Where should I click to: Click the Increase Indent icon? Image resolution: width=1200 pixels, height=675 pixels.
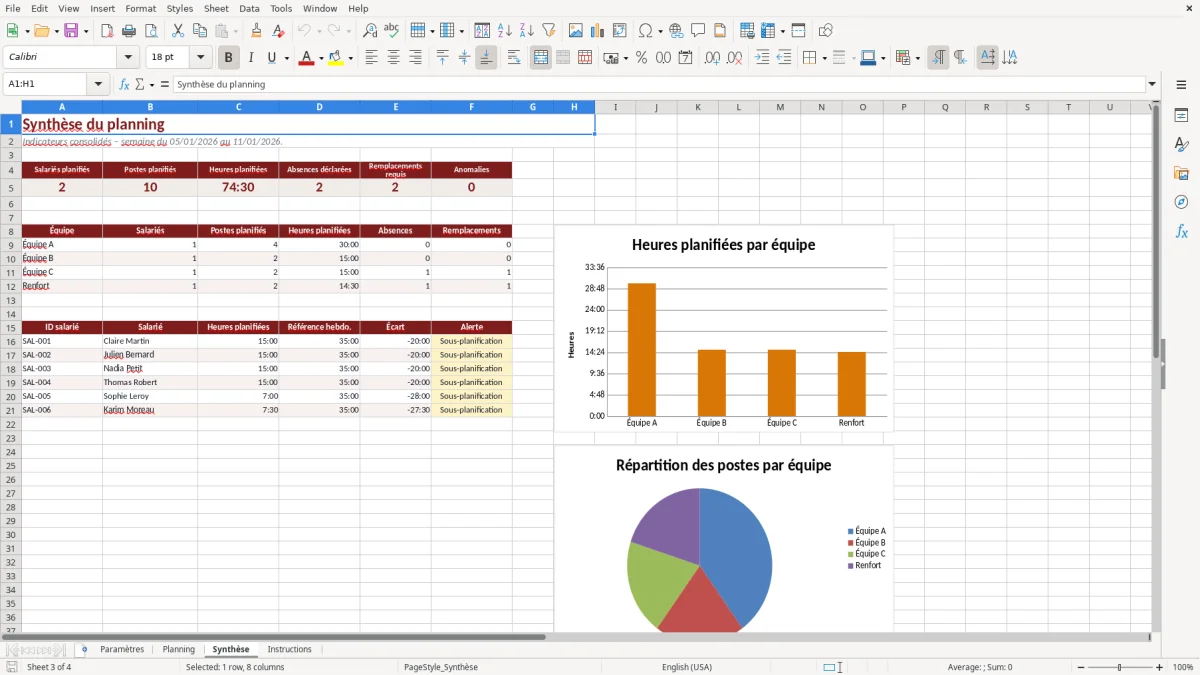(763, 58)
